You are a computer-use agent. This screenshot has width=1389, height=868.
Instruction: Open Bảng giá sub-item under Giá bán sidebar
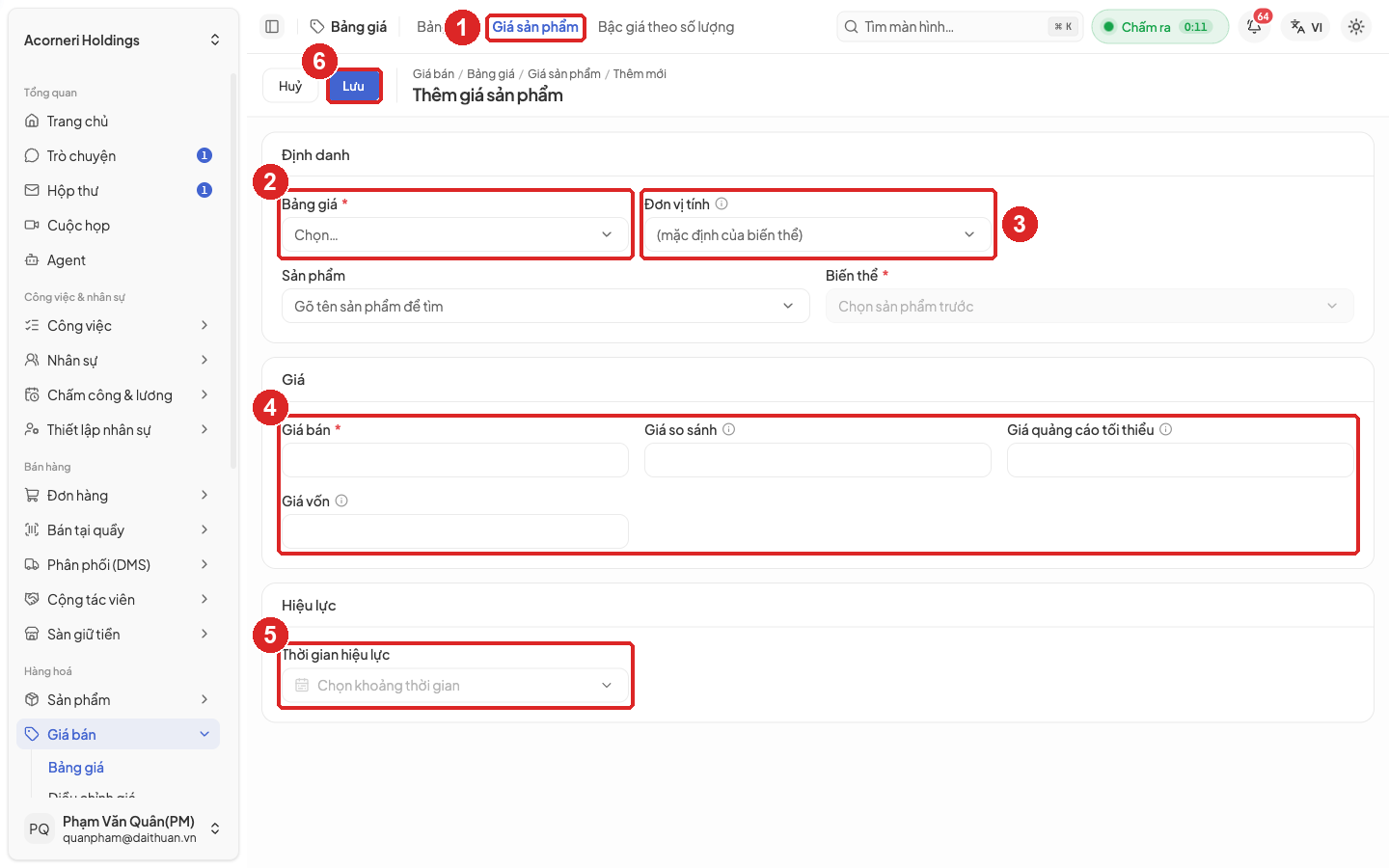pyautogui.click(x=76, y=768)
